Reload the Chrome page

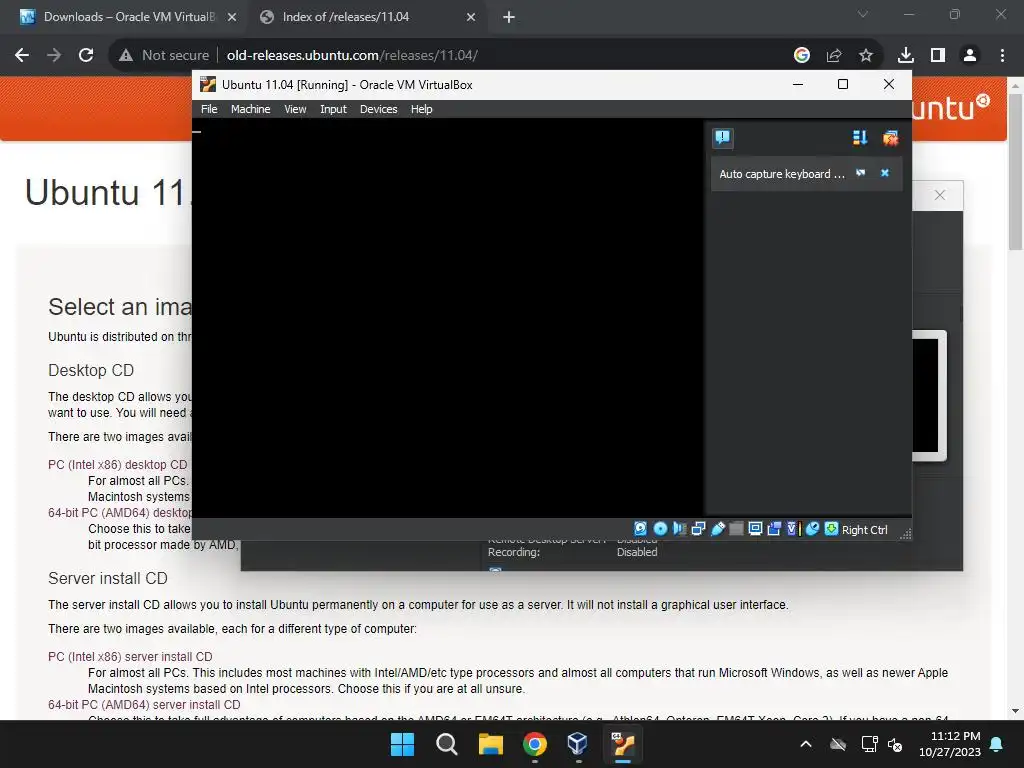click(x=86, y=55)
